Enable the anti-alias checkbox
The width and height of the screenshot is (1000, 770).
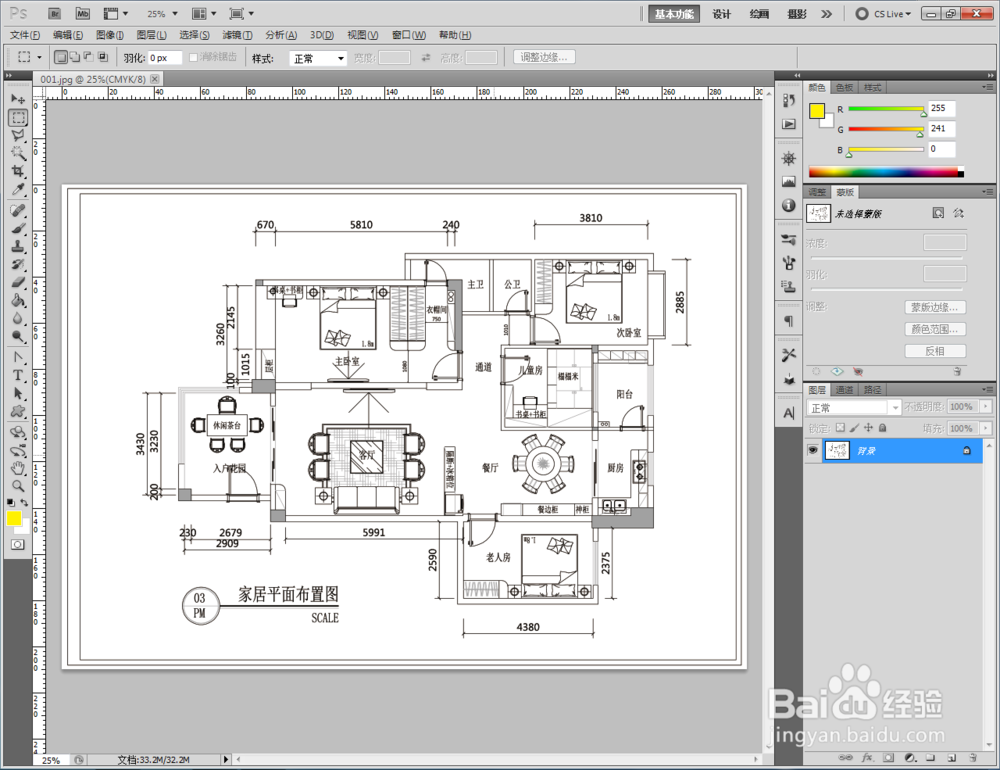pos(193,57)
